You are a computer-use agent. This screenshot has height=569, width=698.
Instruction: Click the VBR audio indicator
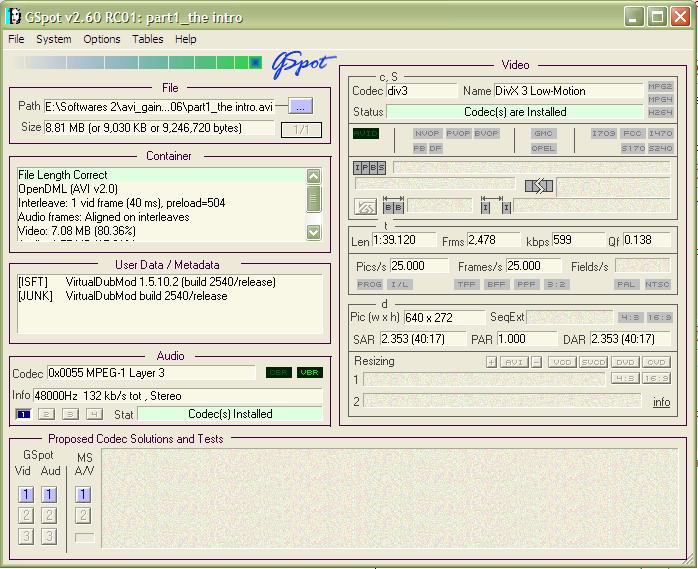pyautogui.click(x=309, y=372)
